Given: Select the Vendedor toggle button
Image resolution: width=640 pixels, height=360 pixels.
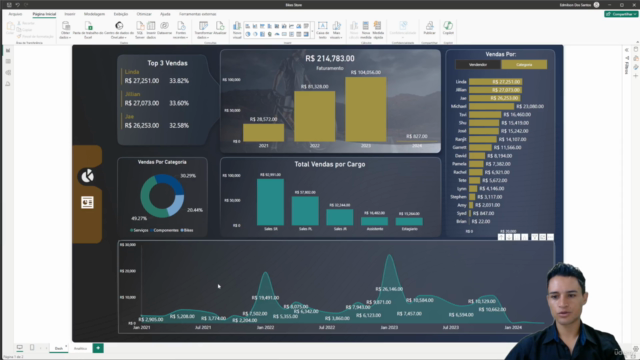Looking at the screenshot, I should coord(478,64).
